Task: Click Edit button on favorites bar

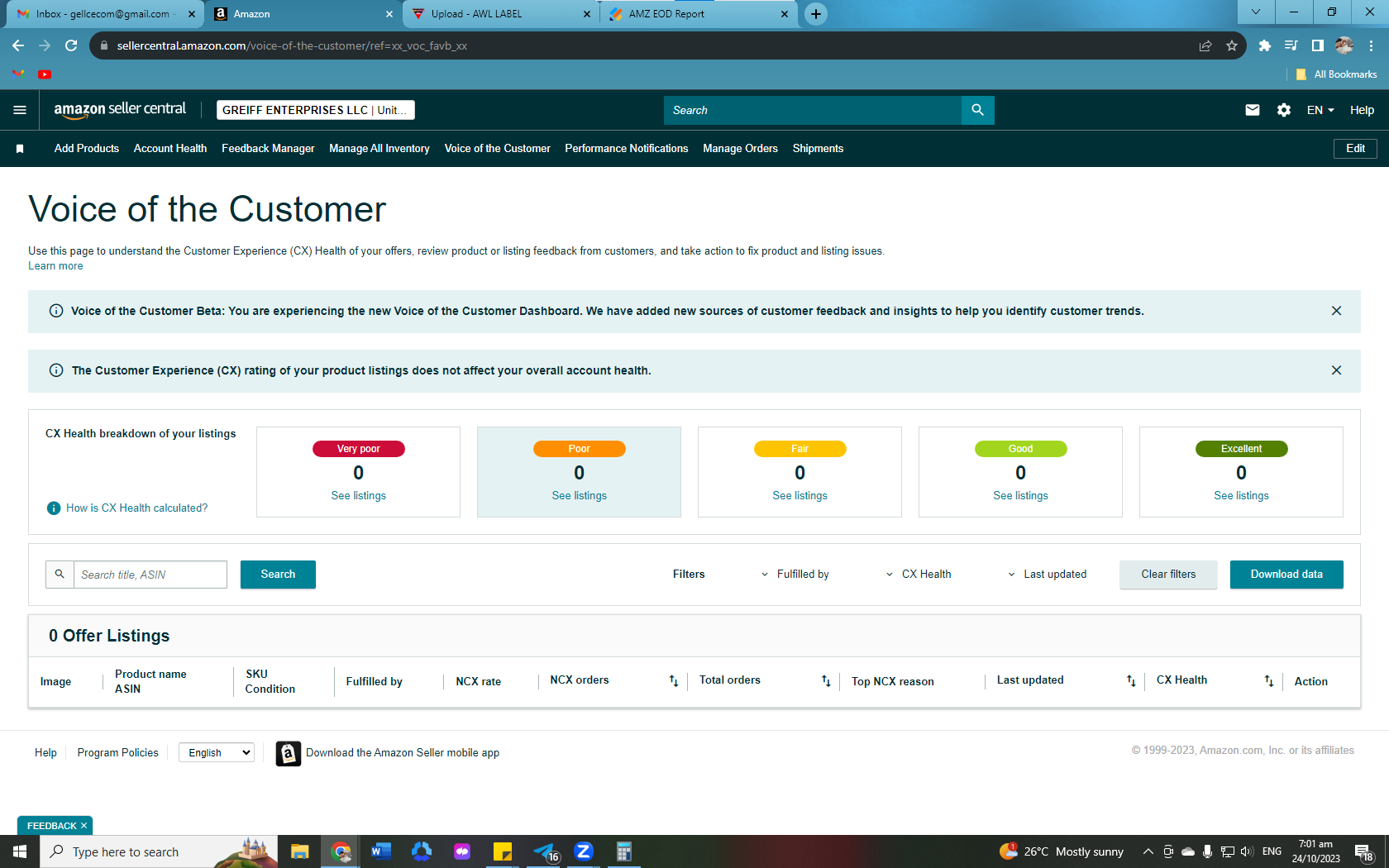Action: click(1355, 149)
